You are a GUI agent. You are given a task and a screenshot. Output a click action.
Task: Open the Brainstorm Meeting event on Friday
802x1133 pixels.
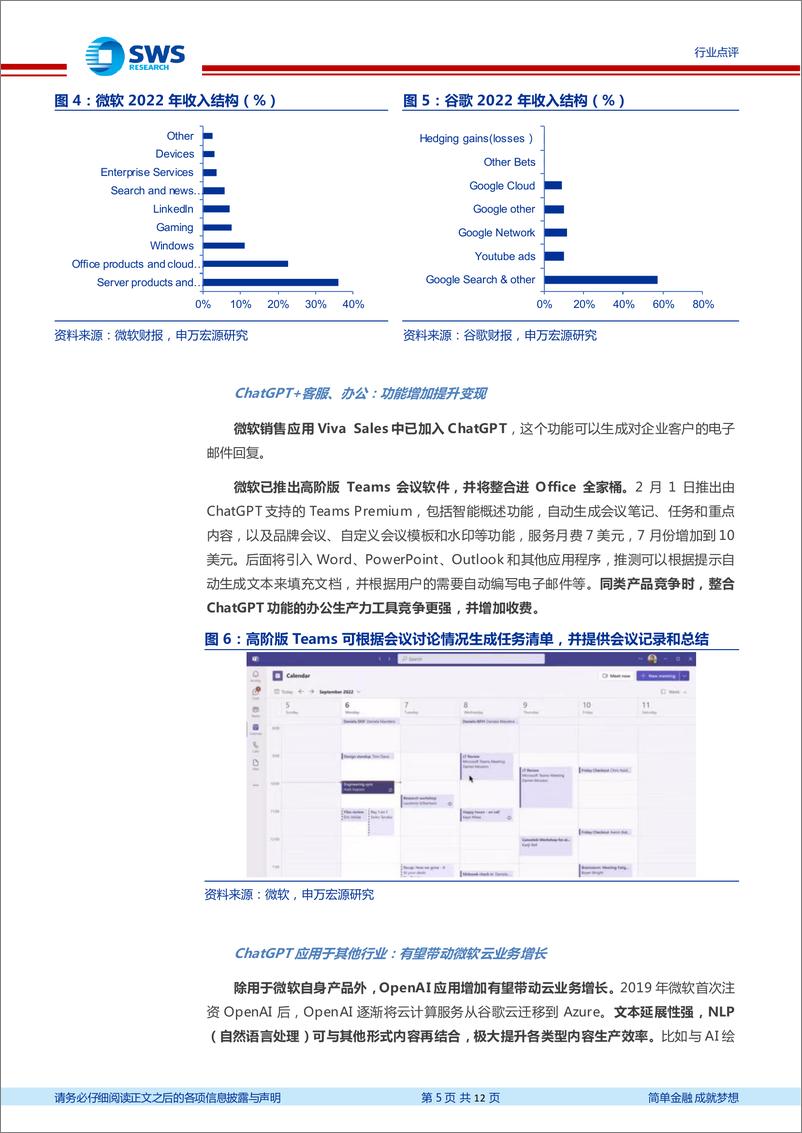(605, 871)
